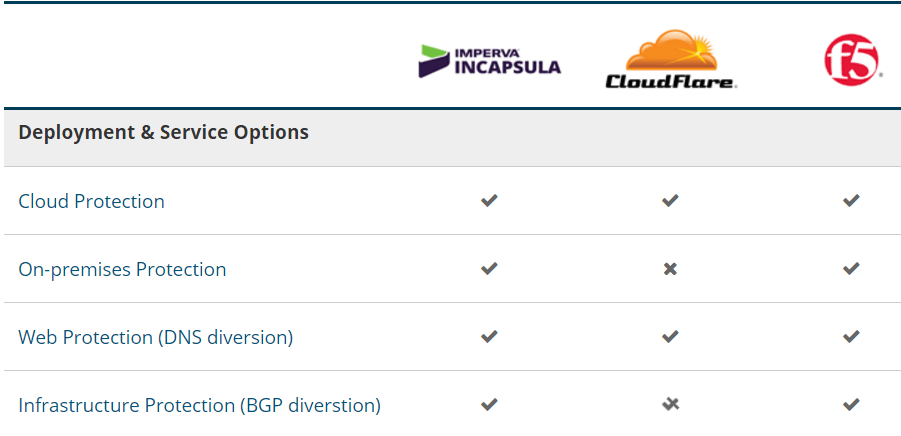Click Incapsula's Infrastructure Protection checkmark
The image size is (901, 436).
(489, 405)
